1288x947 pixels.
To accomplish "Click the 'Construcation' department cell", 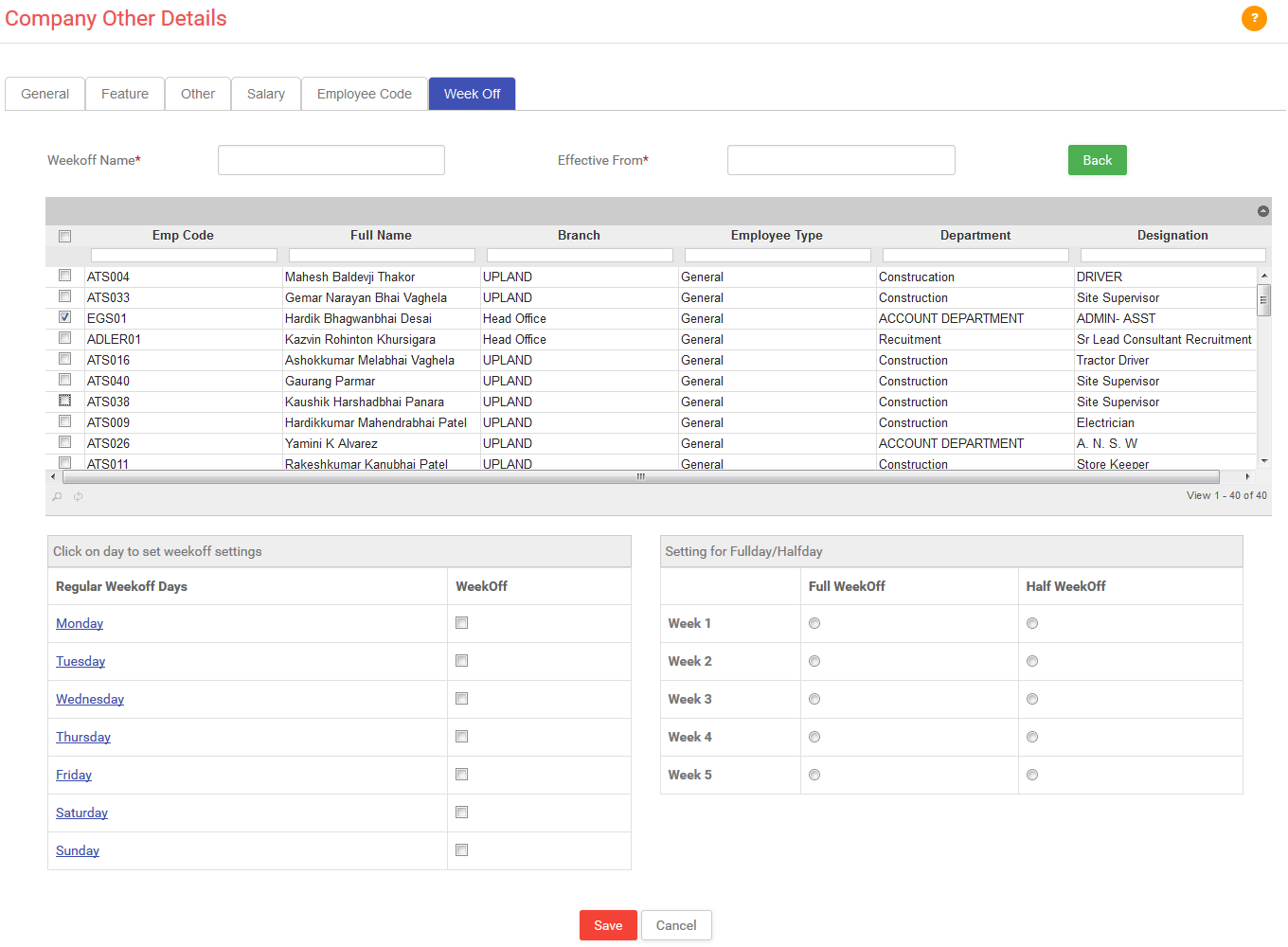I will [x=917, y=277].
